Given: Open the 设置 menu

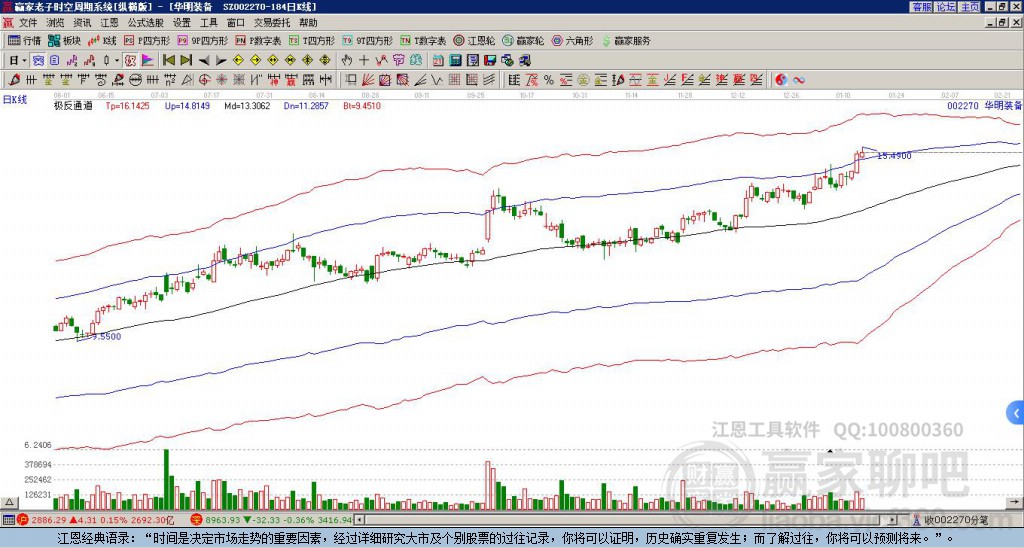Looking at the screenshot, I should [x=182, y=23].
